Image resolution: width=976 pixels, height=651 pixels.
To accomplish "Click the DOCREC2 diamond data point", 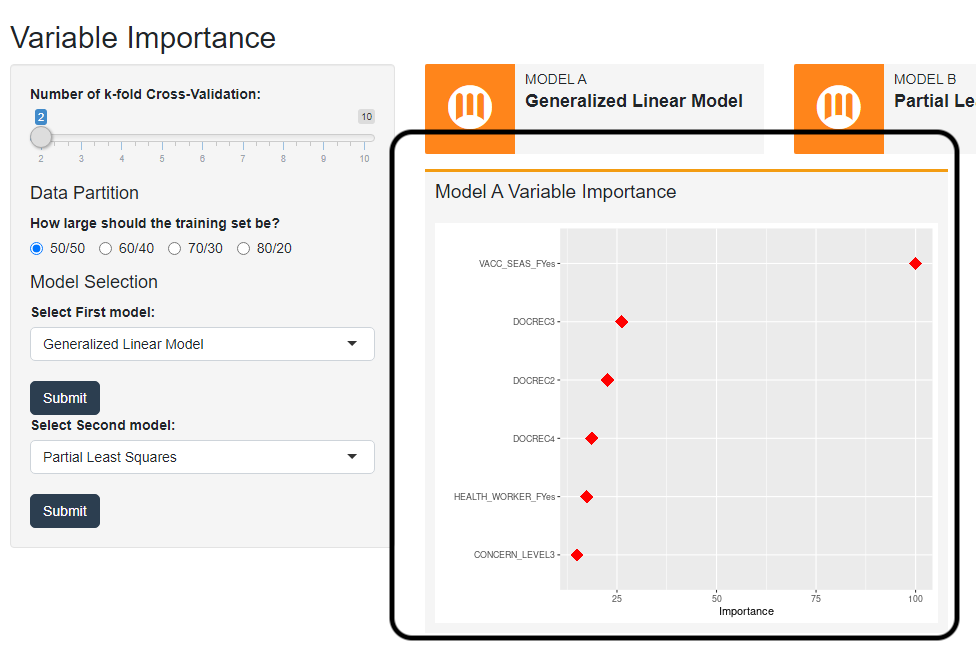I will click(607, 380).
